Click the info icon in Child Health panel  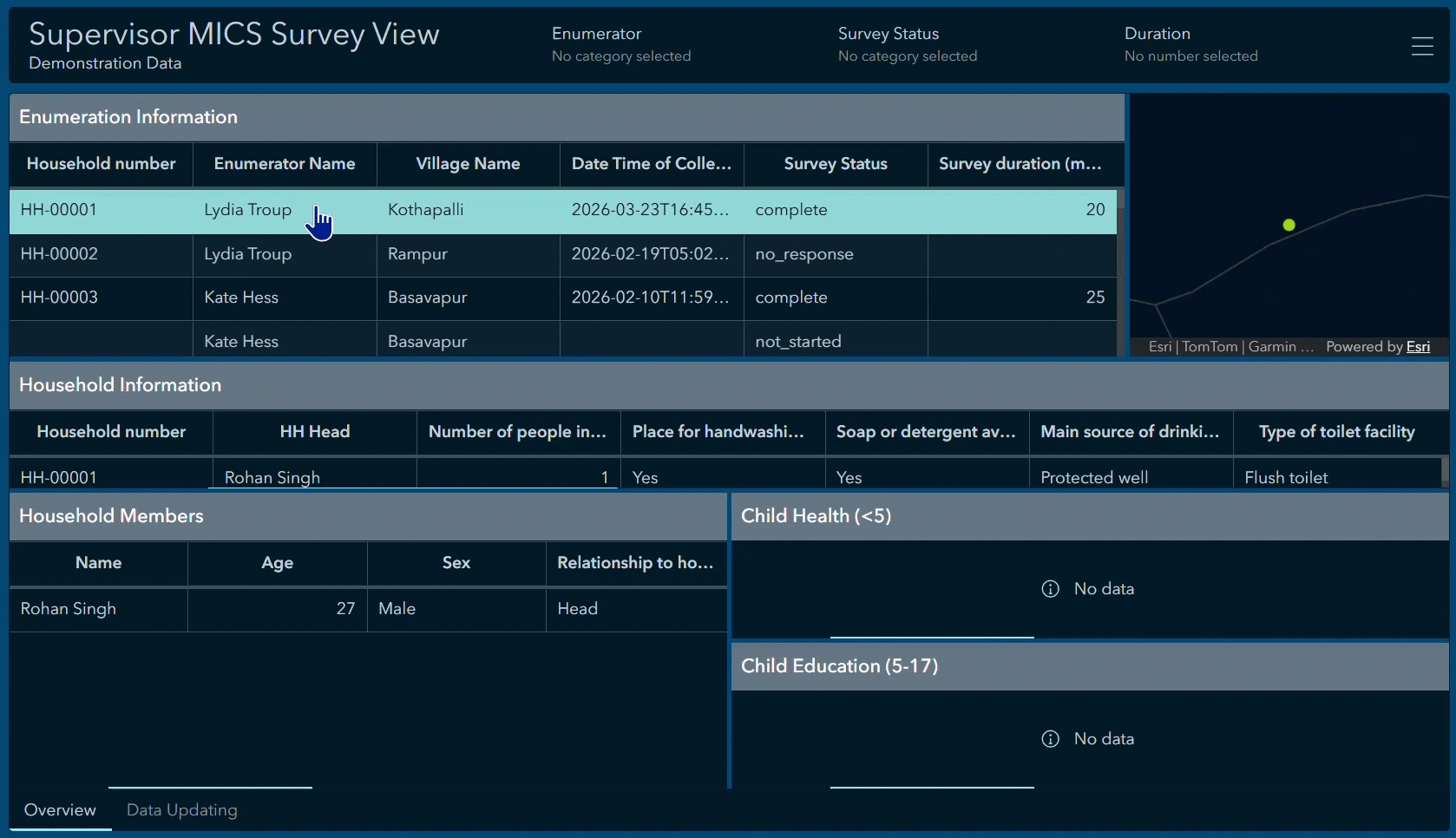pyautogui.click(x=1050, y=589)
